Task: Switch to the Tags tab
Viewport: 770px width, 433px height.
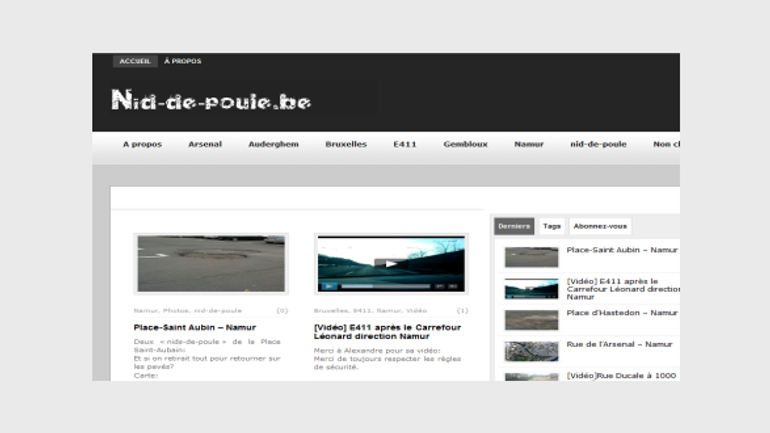Action: point(552,227)
